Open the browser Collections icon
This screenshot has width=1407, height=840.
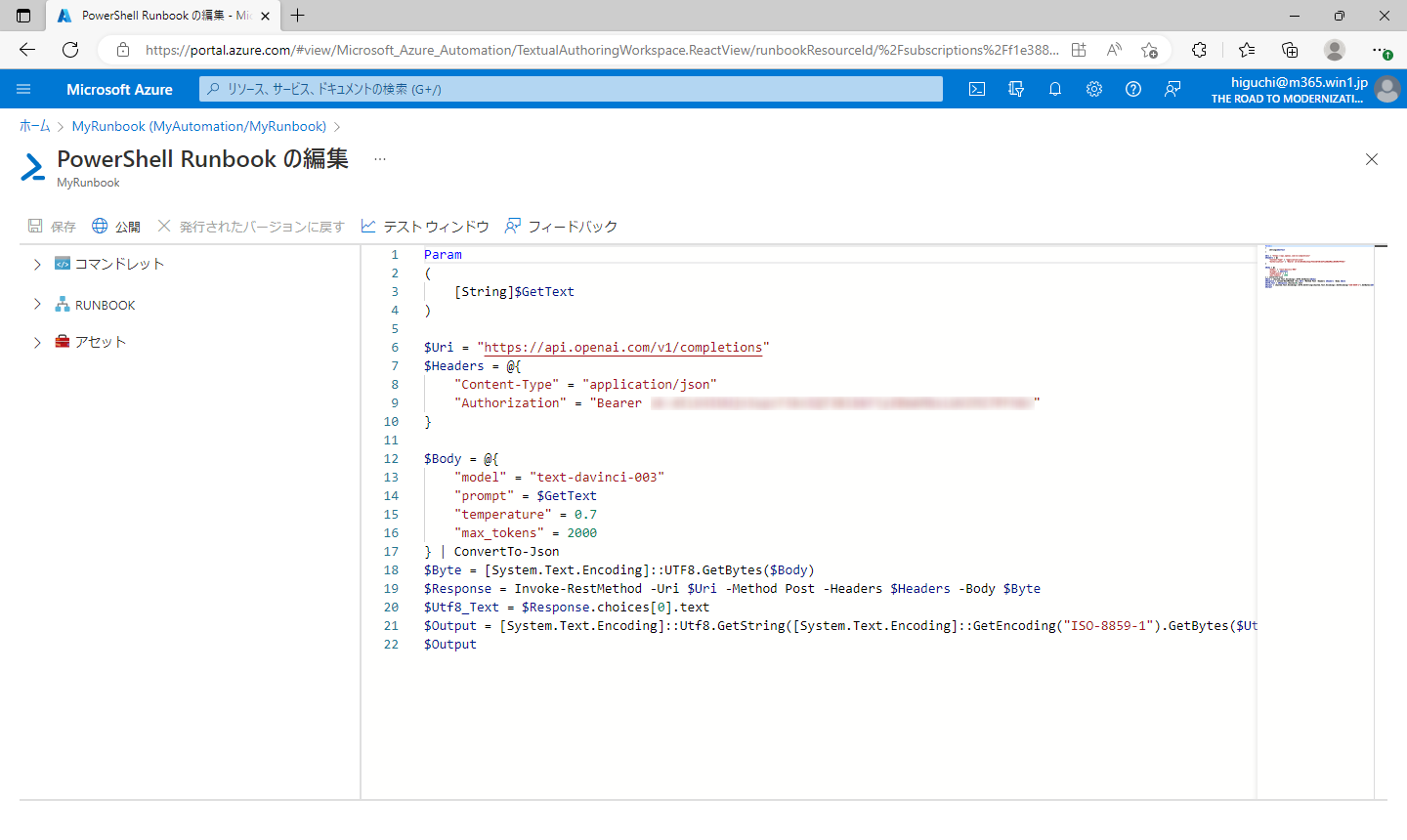point(1290,50)
